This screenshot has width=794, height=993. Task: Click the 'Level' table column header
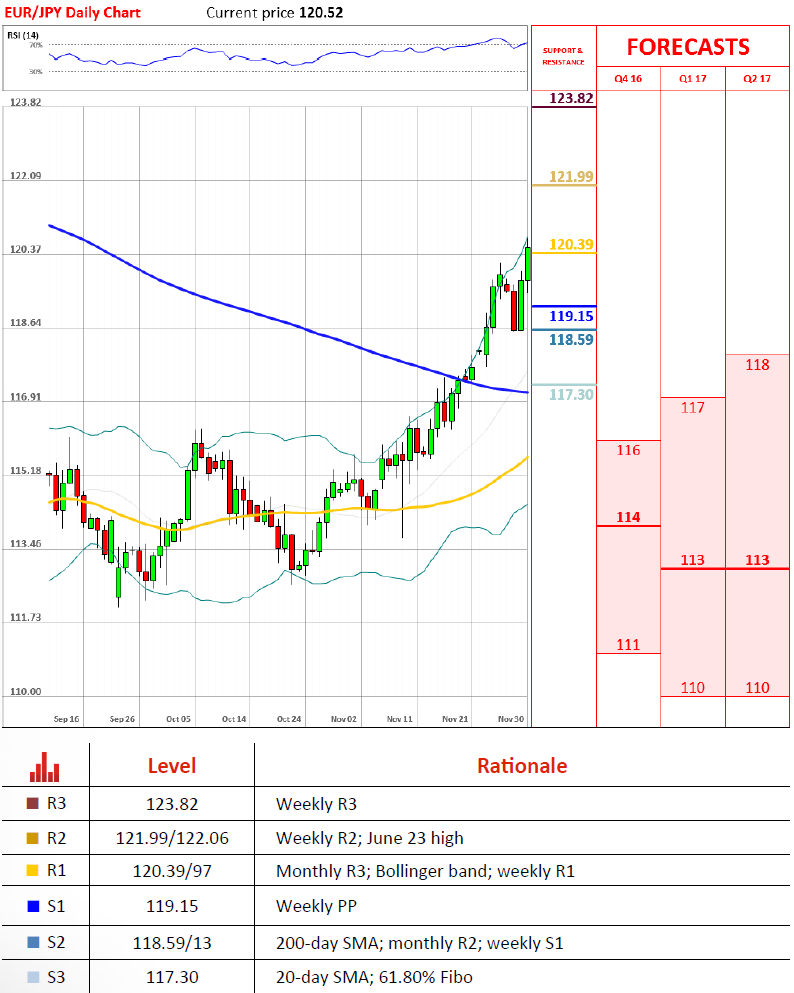pyautogui.click(x=172, y=766)
